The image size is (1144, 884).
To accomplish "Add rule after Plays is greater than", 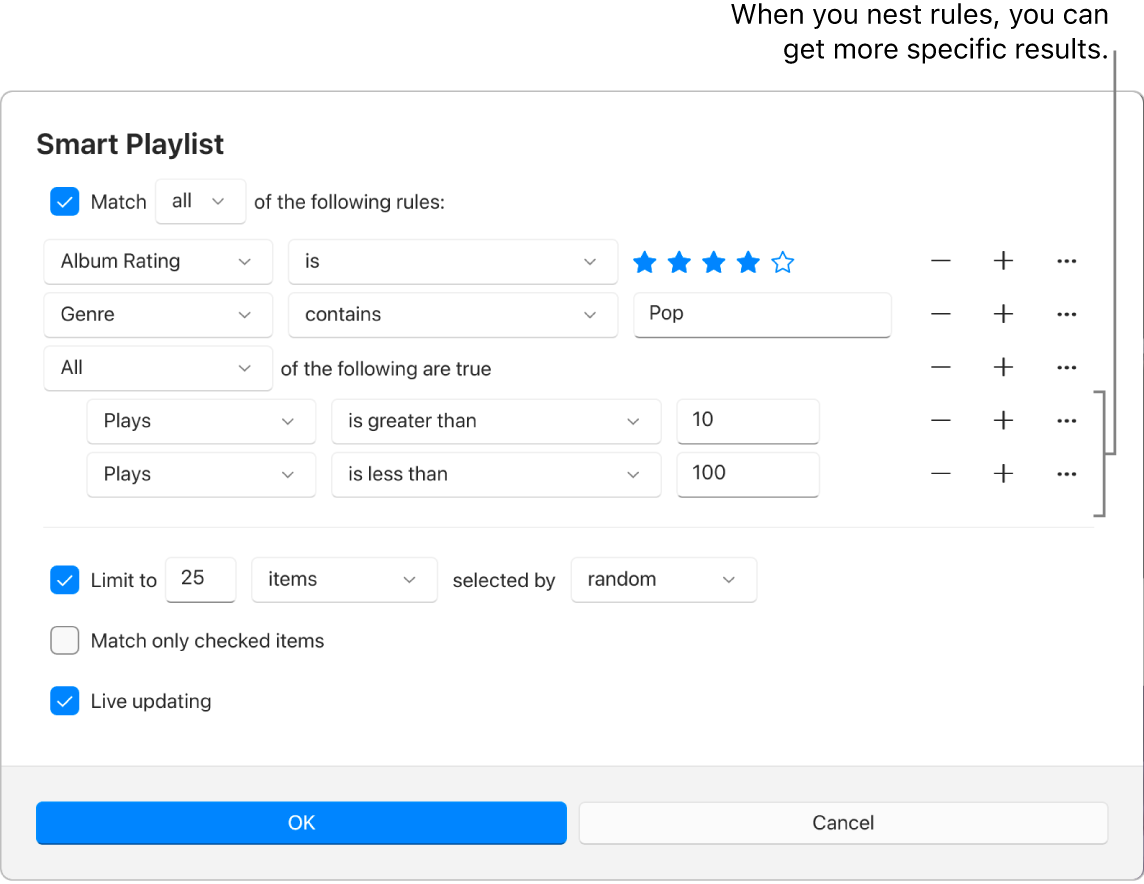I will click(1003, 421).
